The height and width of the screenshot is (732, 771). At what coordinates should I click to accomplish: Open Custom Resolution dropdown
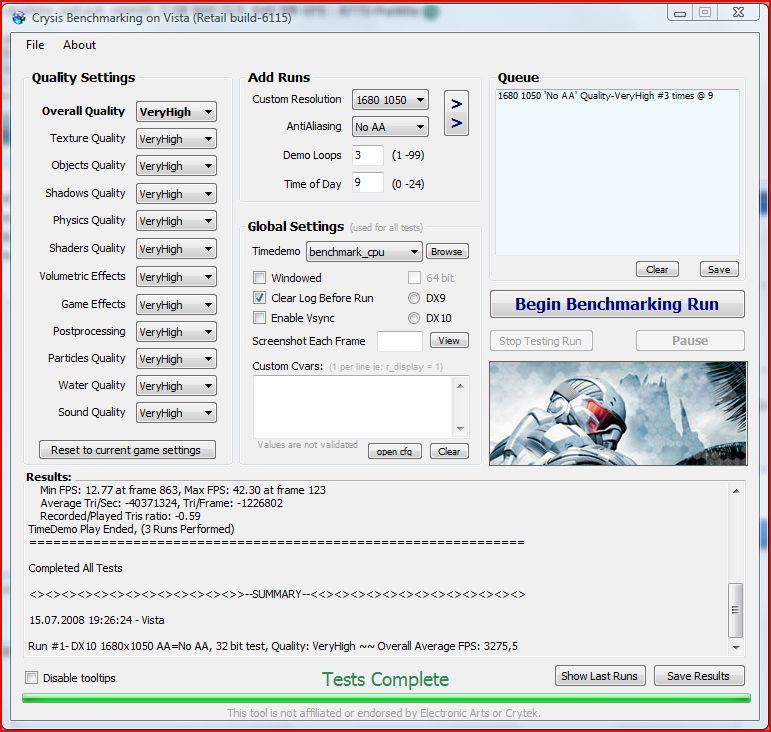pyautogui.click(x=390, y=100)
